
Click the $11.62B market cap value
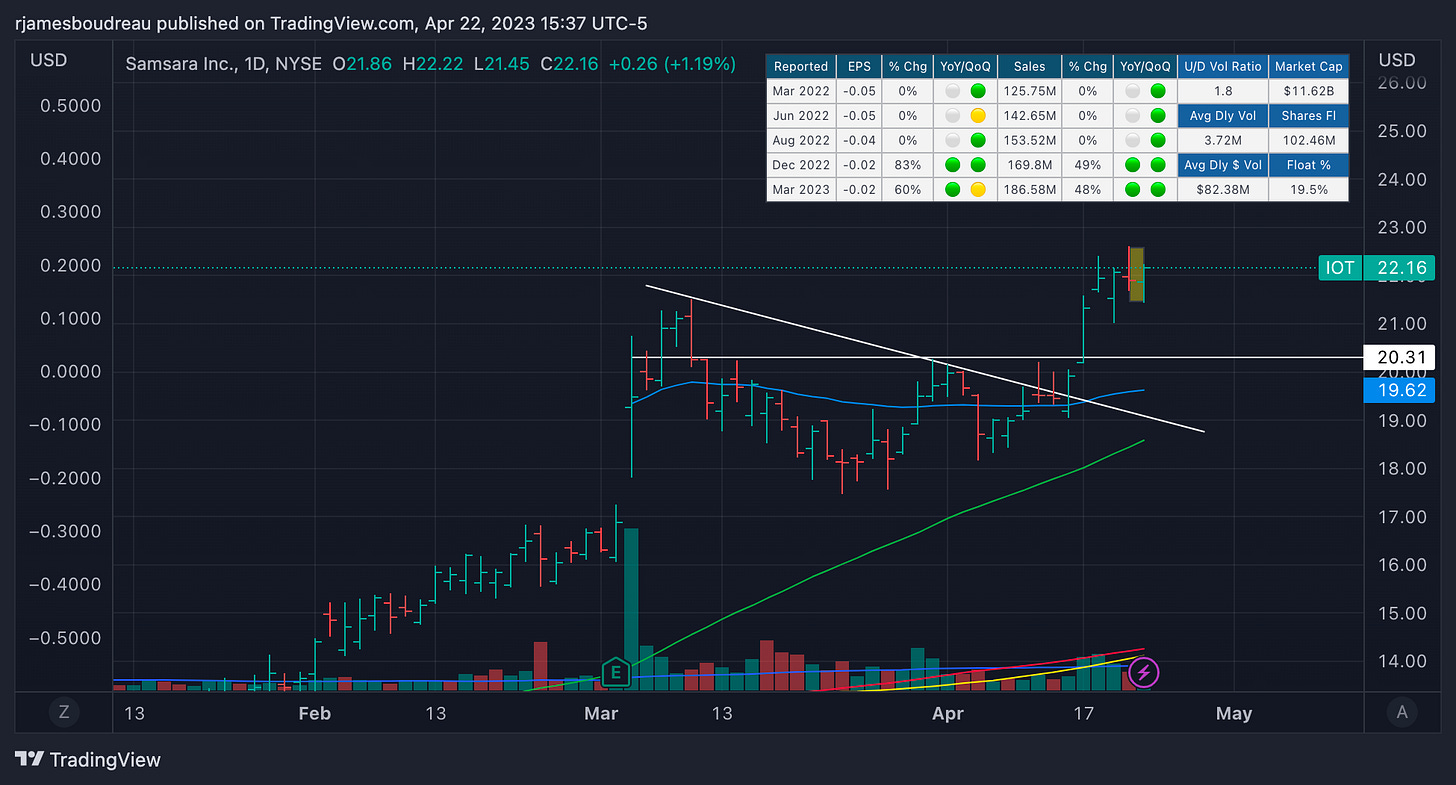[1308, 91]
